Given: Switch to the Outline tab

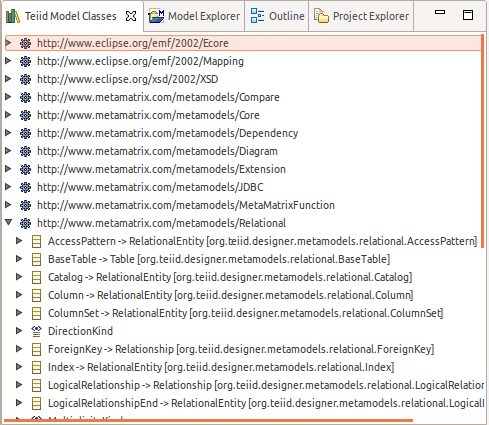Looking at the screenshot, I should click(277, 16).
